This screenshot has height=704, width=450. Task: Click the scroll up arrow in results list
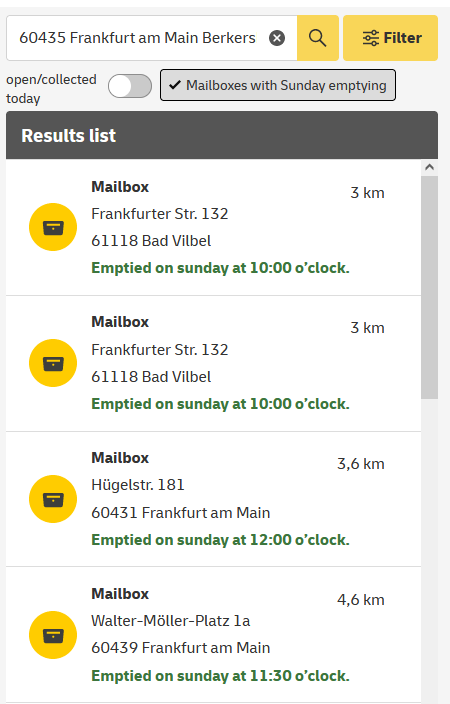tap(429, 167)
